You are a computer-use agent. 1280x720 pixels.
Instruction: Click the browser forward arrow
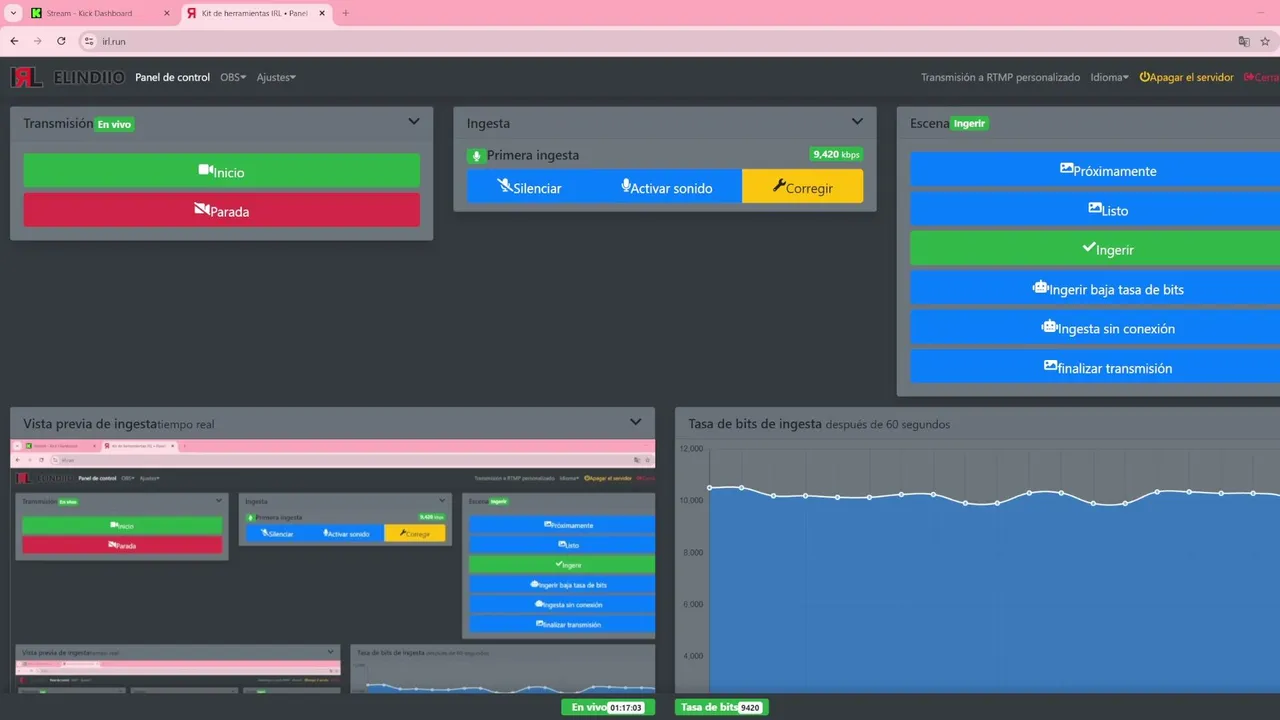coord(38,41)
